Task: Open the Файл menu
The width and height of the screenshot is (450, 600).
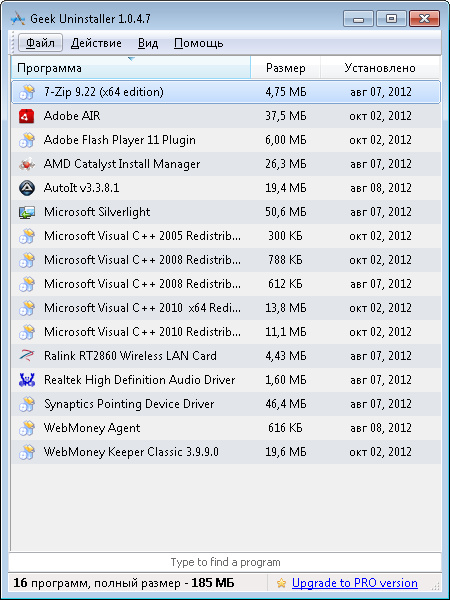Action: [40, 43]
